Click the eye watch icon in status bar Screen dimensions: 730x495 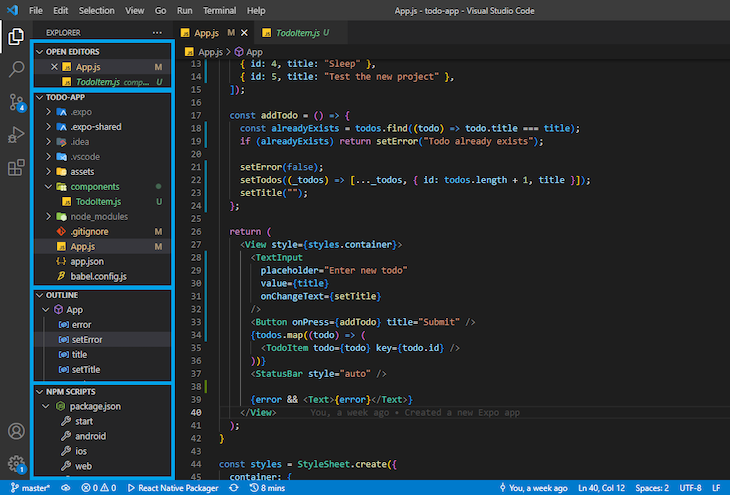66,488
